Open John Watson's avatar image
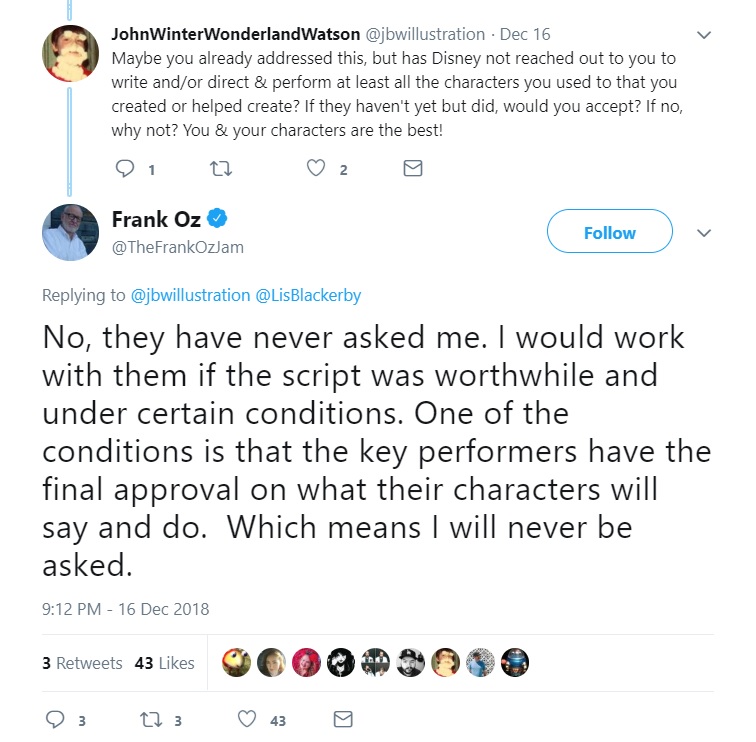Screen dimensions: 756x742 pos(70,52)
